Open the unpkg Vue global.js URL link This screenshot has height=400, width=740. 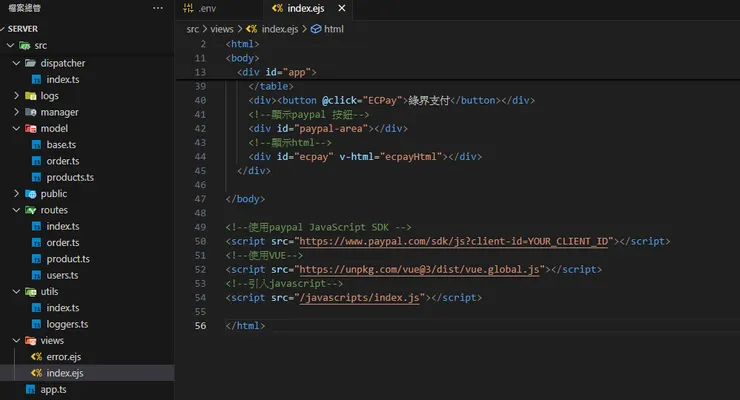(419, 269)
